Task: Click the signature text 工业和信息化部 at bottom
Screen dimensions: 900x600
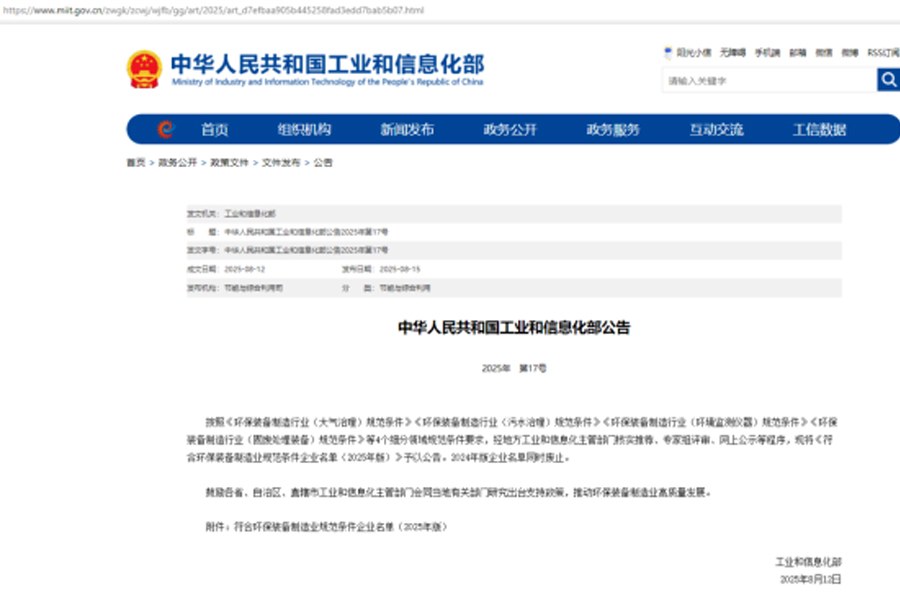Action: coord(809,562)
